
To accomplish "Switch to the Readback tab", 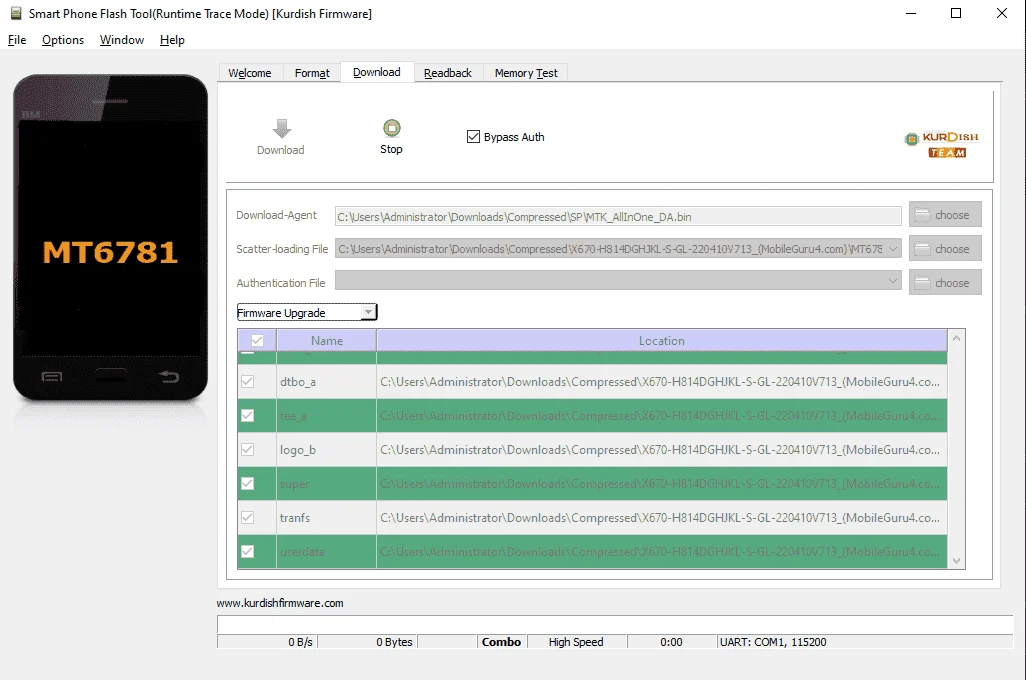I will point(448,73).
